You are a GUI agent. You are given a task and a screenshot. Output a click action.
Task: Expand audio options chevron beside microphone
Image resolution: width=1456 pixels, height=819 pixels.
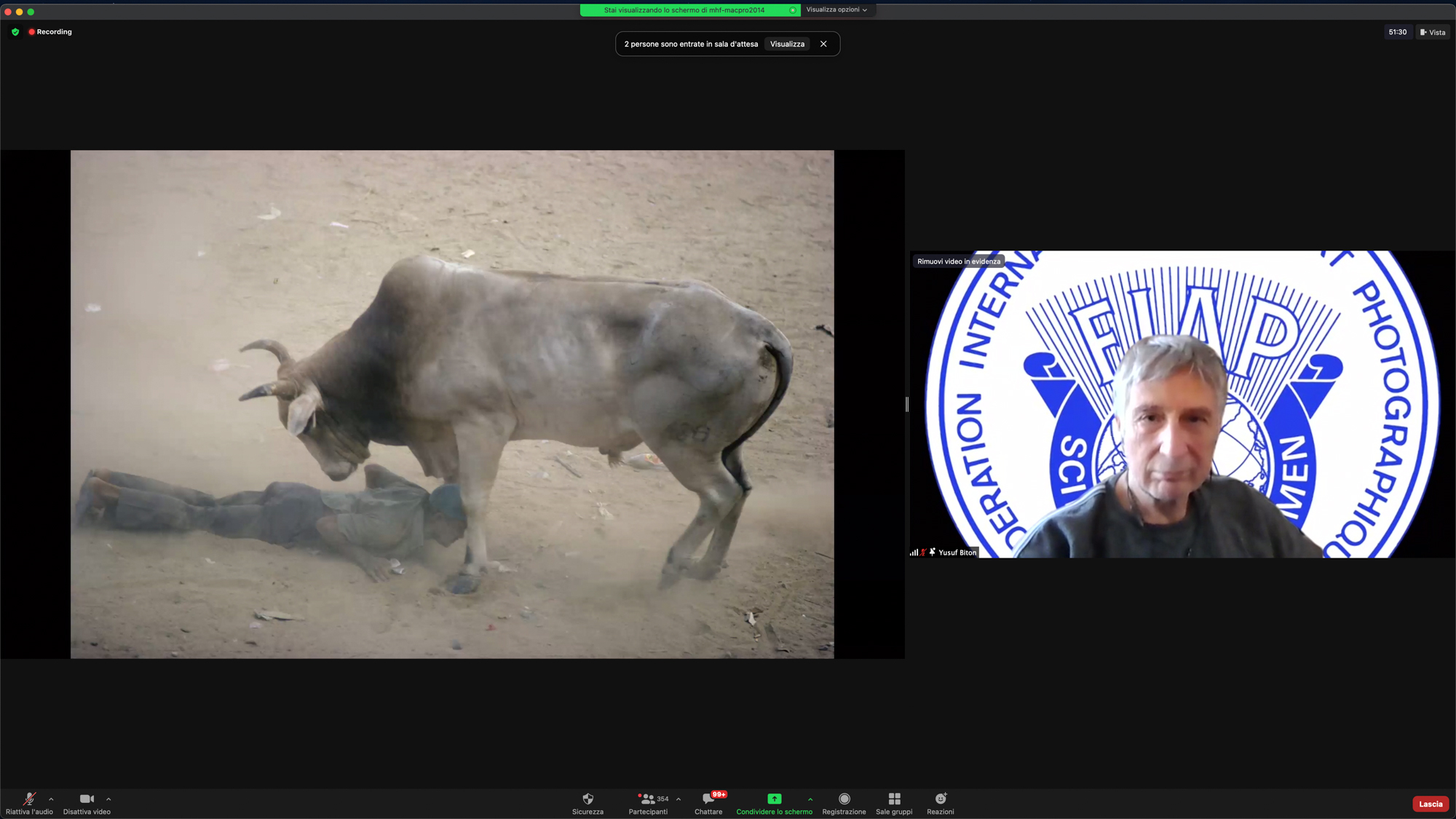point(51,799)
